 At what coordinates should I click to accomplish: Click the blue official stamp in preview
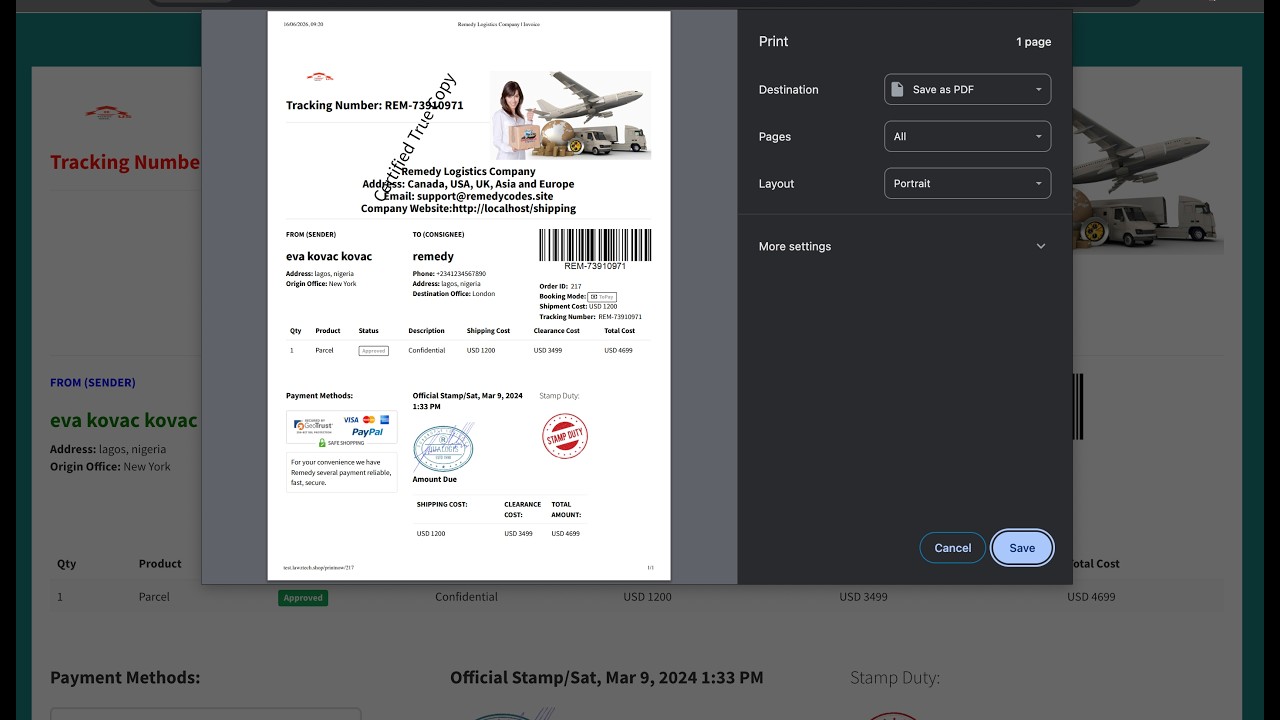(443, 448)
